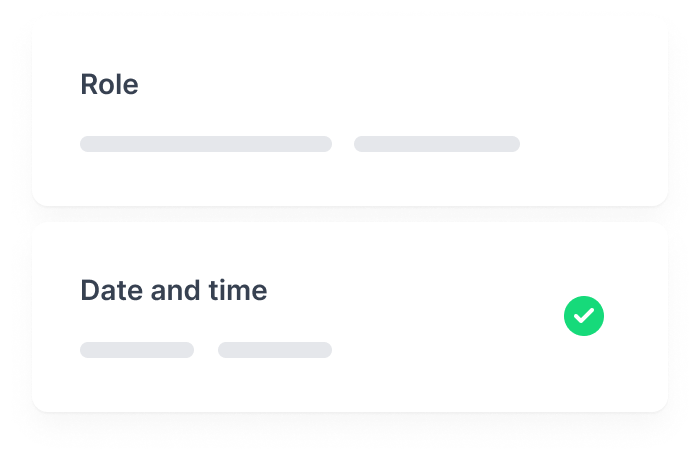This screenshot has height=460, width=700.
Task: Click the word Date in the heading
Action: pyautogui.click(x=112, y=290)
